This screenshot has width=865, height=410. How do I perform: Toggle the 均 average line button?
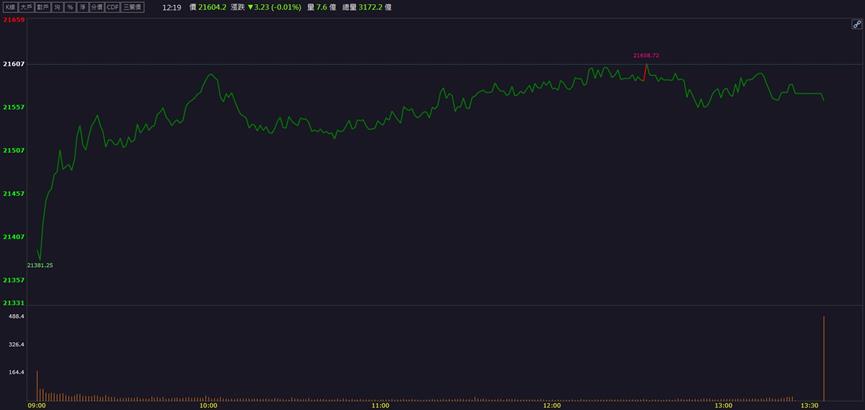(x=56, y=8)
